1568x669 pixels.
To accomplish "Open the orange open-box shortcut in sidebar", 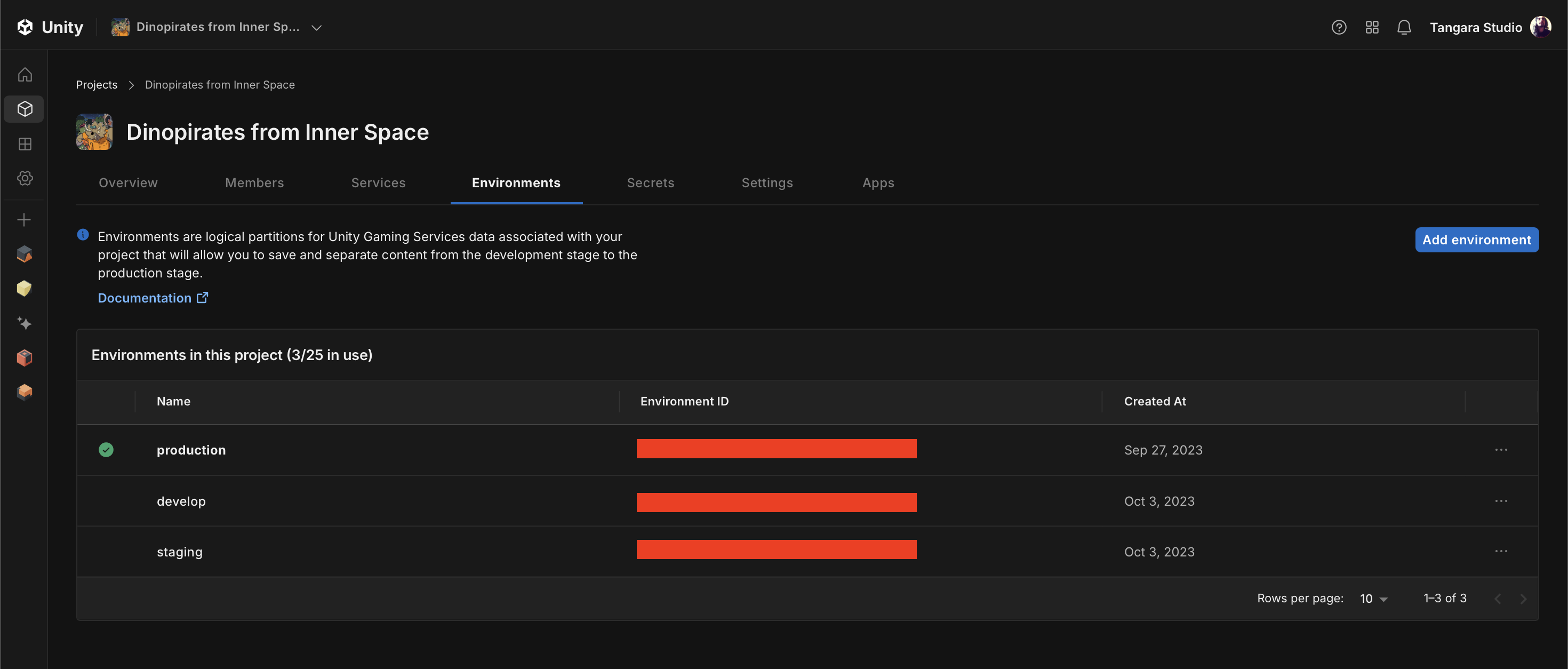I will coord(25,392).
